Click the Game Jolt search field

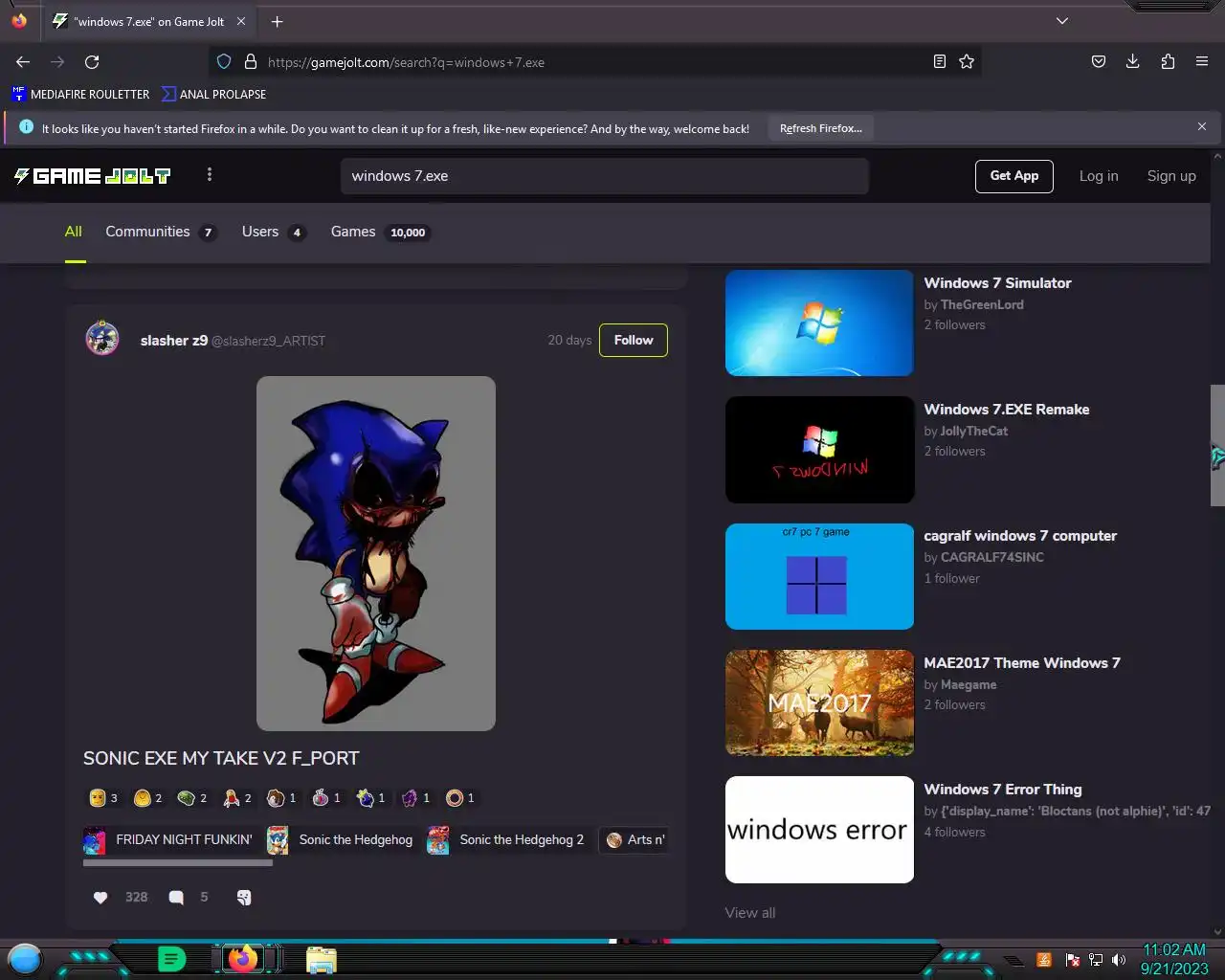pos(605,176)
